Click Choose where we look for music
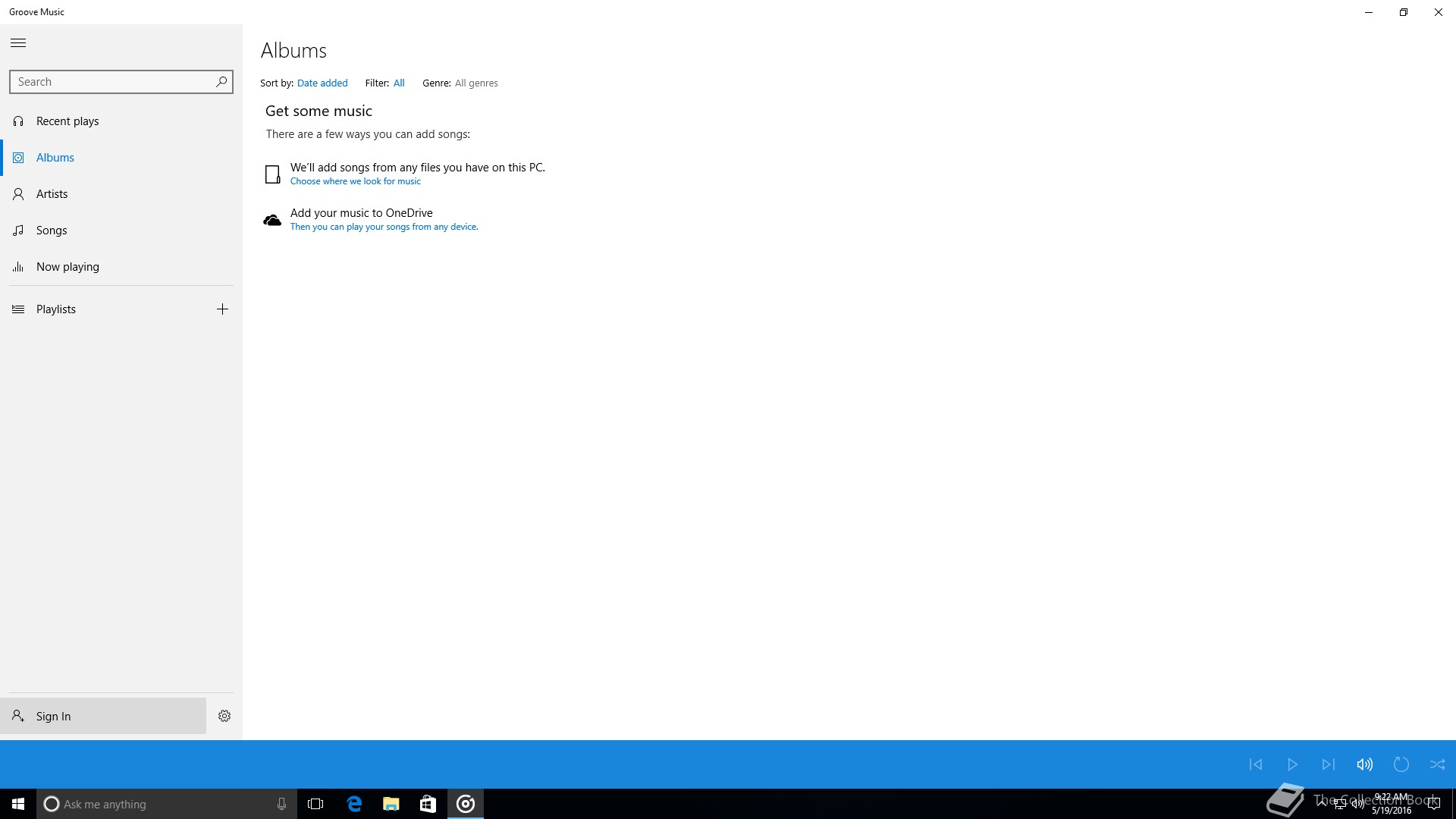The height and width of the screenshot is (819, 1456). pos(355,181)
